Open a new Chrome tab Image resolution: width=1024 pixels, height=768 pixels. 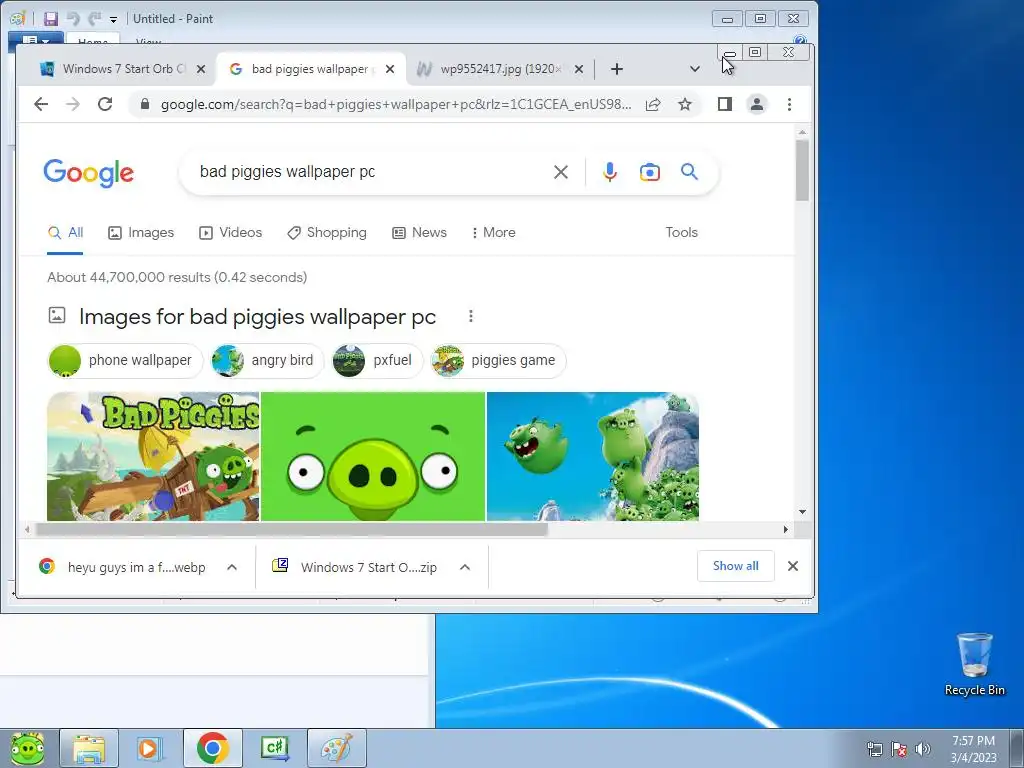[616, 69]
